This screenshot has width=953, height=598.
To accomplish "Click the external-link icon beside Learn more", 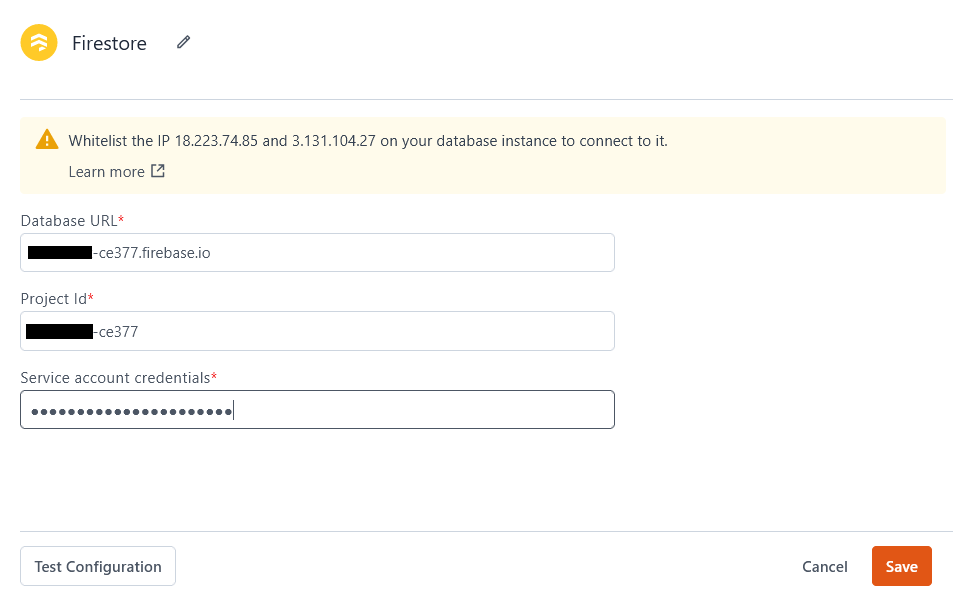I will pyautogui.click(x=158, y=171).
